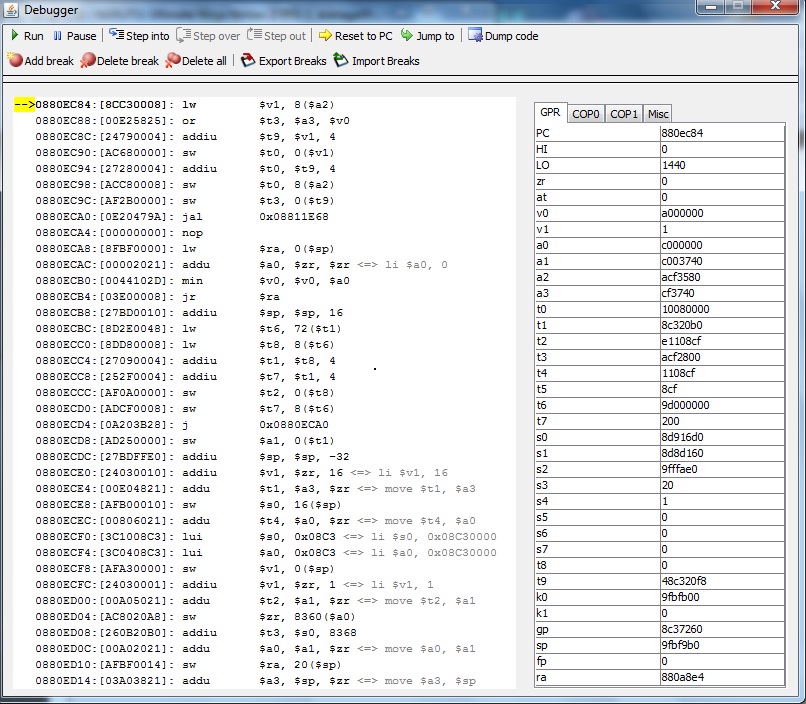Select the s2 register value 9fffae0

pos(722,469)
